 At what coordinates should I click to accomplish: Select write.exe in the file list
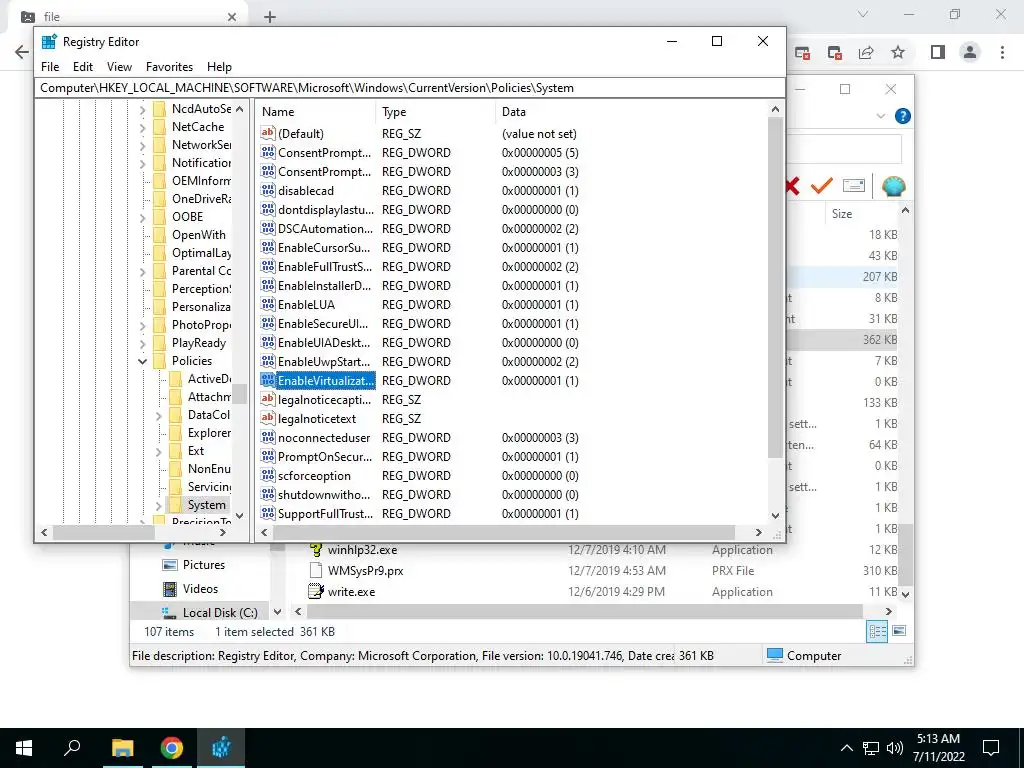(351, 592)
